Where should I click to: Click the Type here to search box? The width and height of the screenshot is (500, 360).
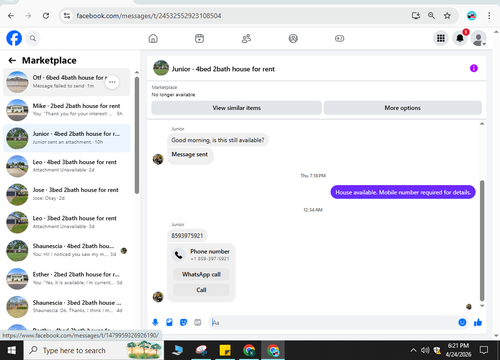94,350
